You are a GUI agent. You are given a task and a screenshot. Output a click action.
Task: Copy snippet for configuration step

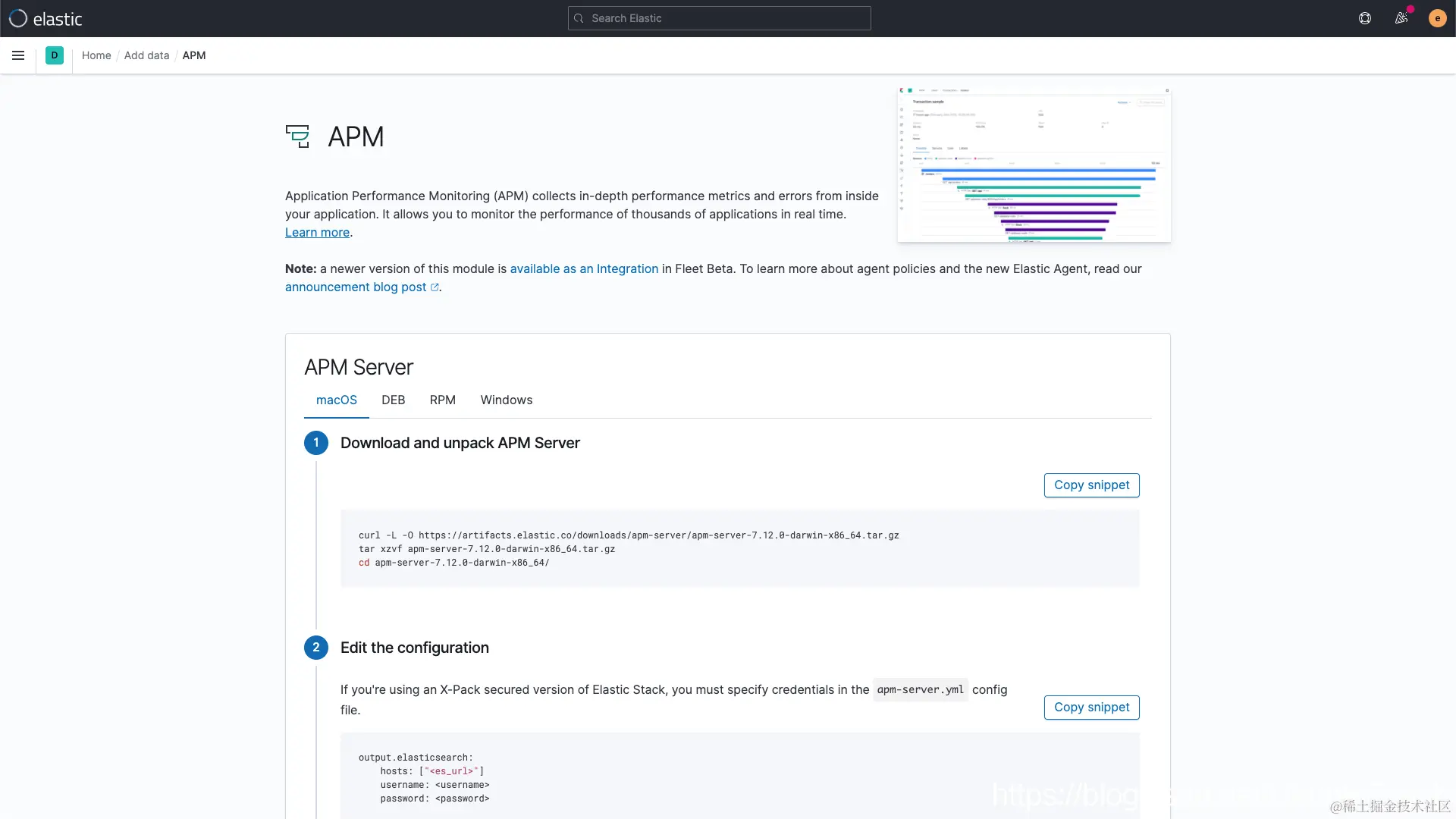1091,708
